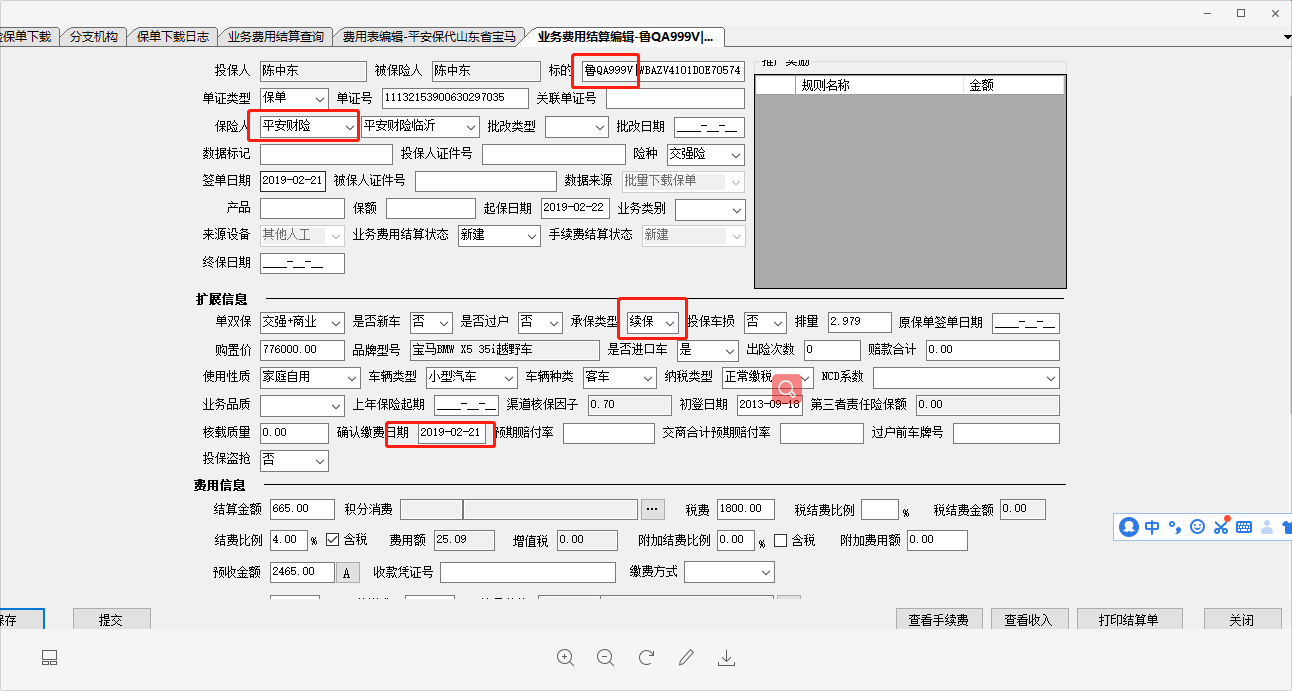Open 是否新车 dropdown
The image size is (1292, 691).
point(431,322)
